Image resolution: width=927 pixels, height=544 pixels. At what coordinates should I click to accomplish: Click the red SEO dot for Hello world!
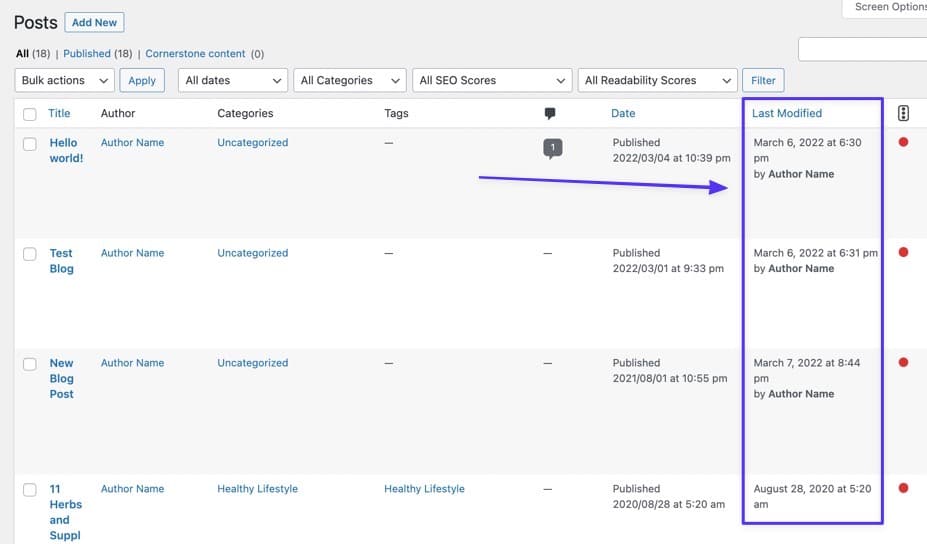point(903,142)
